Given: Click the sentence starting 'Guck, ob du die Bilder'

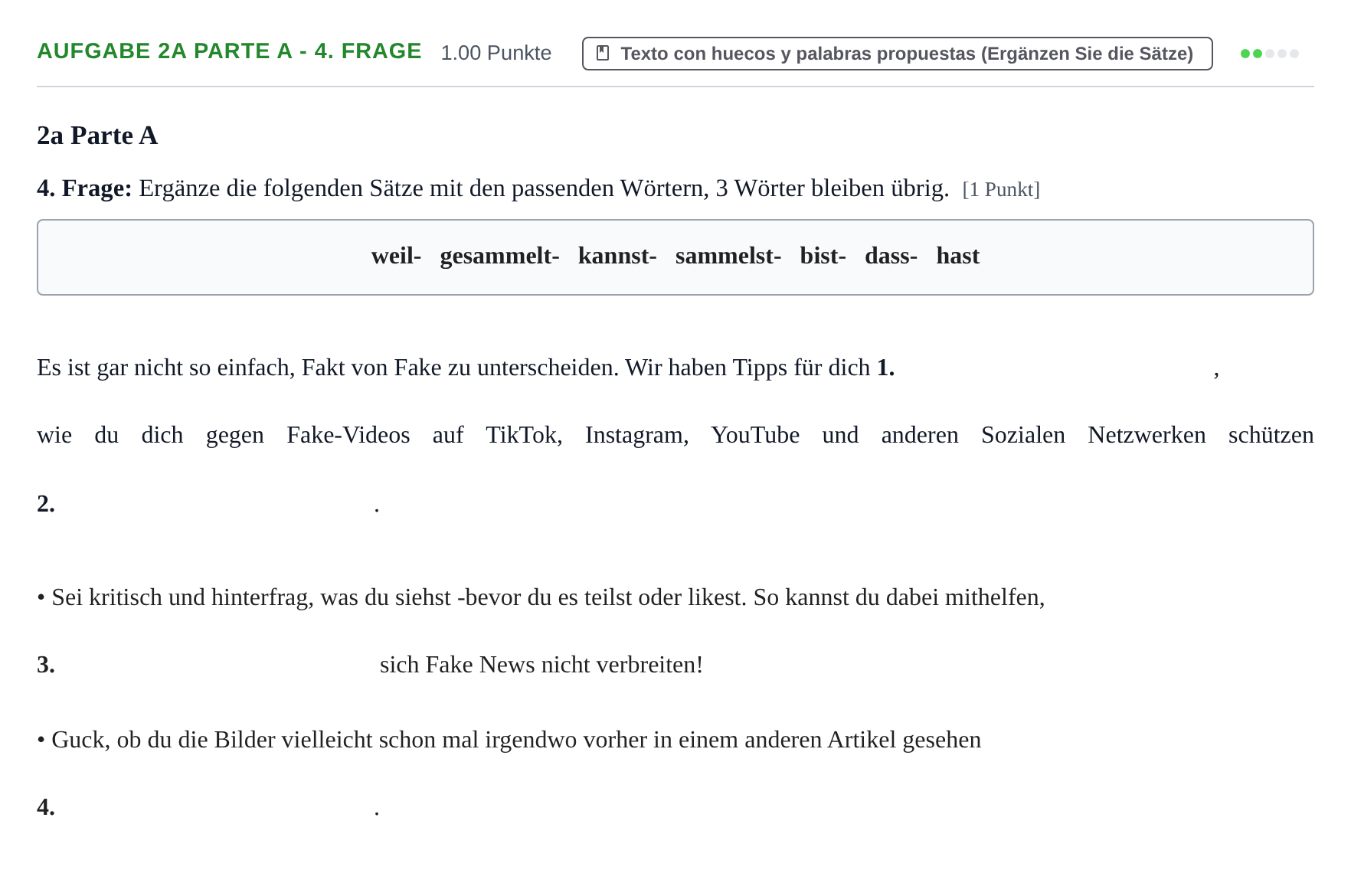Looking at the screenshot, I should (509, 740).
